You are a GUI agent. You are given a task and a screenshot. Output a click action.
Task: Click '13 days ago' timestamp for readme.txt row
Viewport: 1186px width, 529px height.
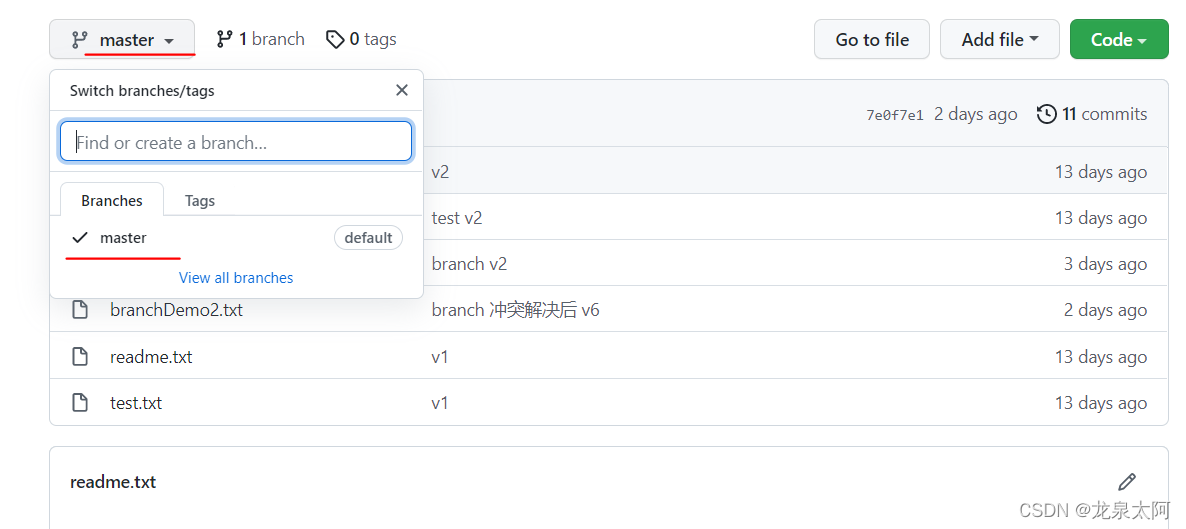[1101, 356]
